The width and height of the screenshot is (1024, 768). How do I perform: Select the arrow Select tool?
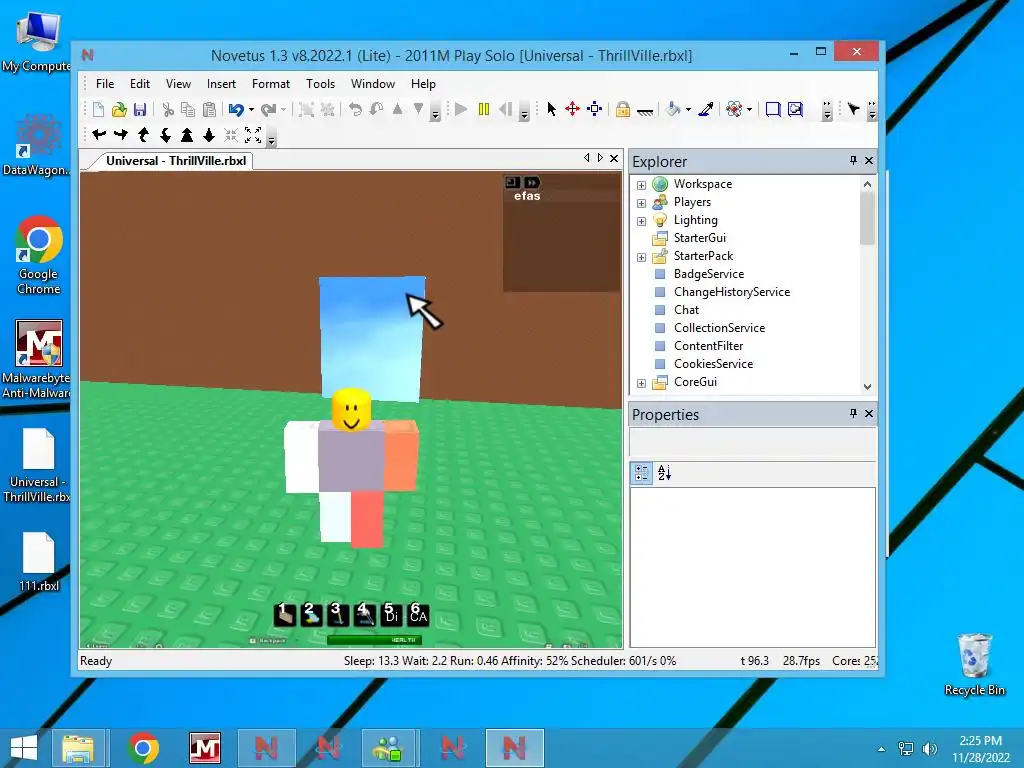(552, 109)
